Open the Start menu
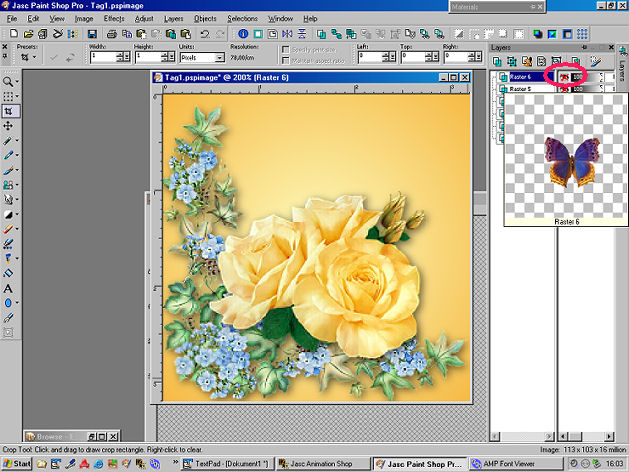 pyautogui.click(x=17, y=464)
